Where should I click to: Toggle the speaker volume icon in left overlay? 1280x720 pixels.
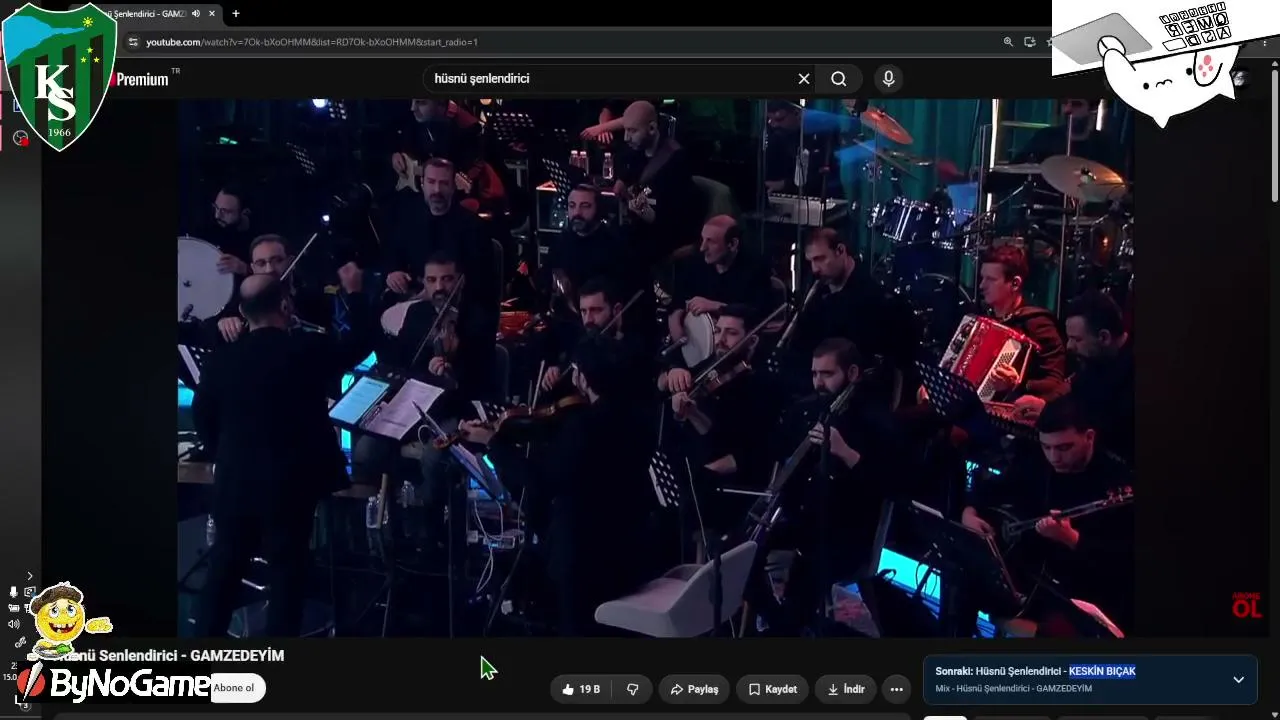click(x=13, y=624)
